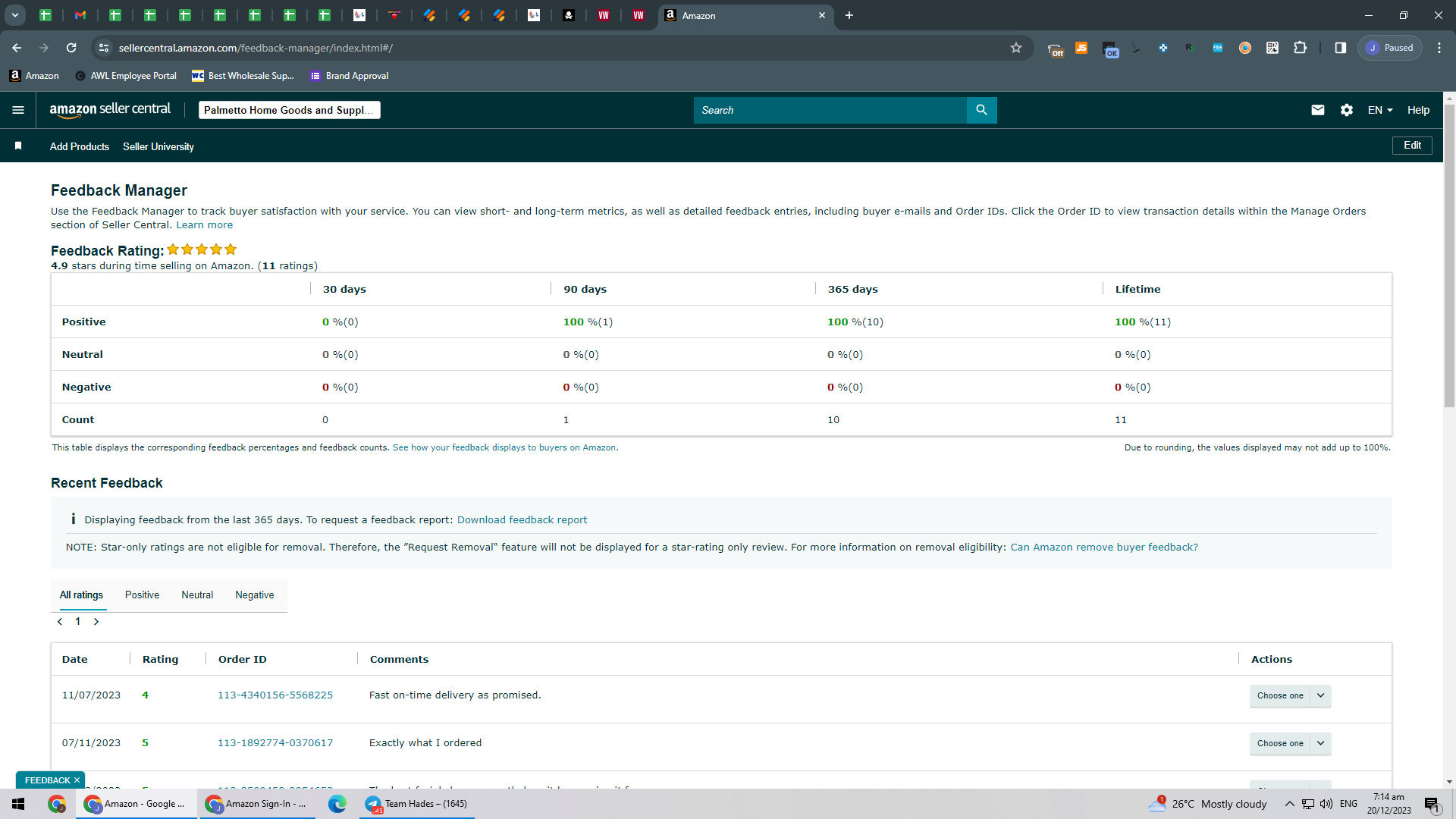Image resolution: width=1456 pixels, height=819 pixels.
Task: Click the Edit button
Action: click(1412, 145)
